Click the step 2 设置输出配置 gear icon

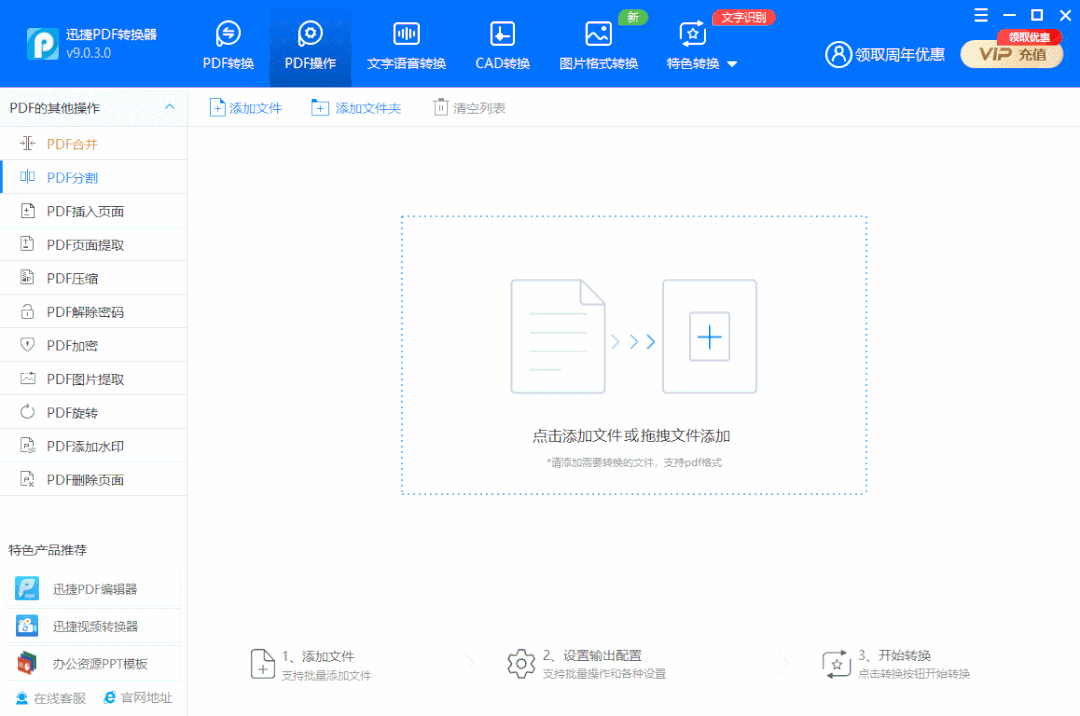point(521,664)
